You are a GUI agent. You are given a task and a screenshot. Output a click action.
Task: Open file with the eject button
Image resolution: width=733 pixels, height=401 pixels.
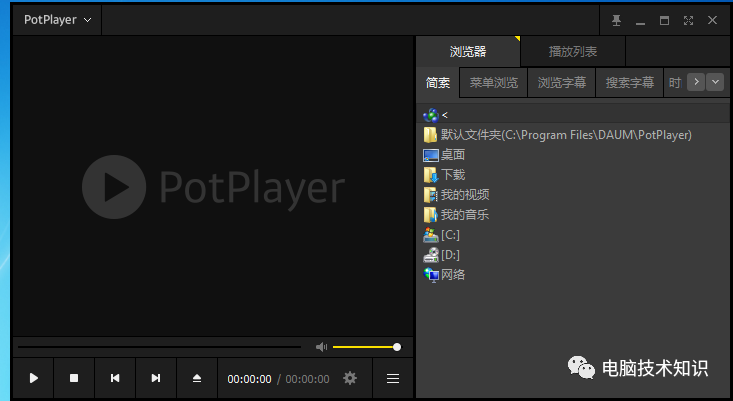(x=197, y=378)
